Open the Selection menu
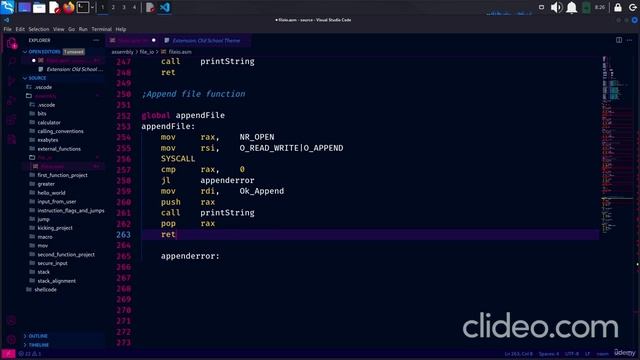The image size is (640, 360). [39, 29]
